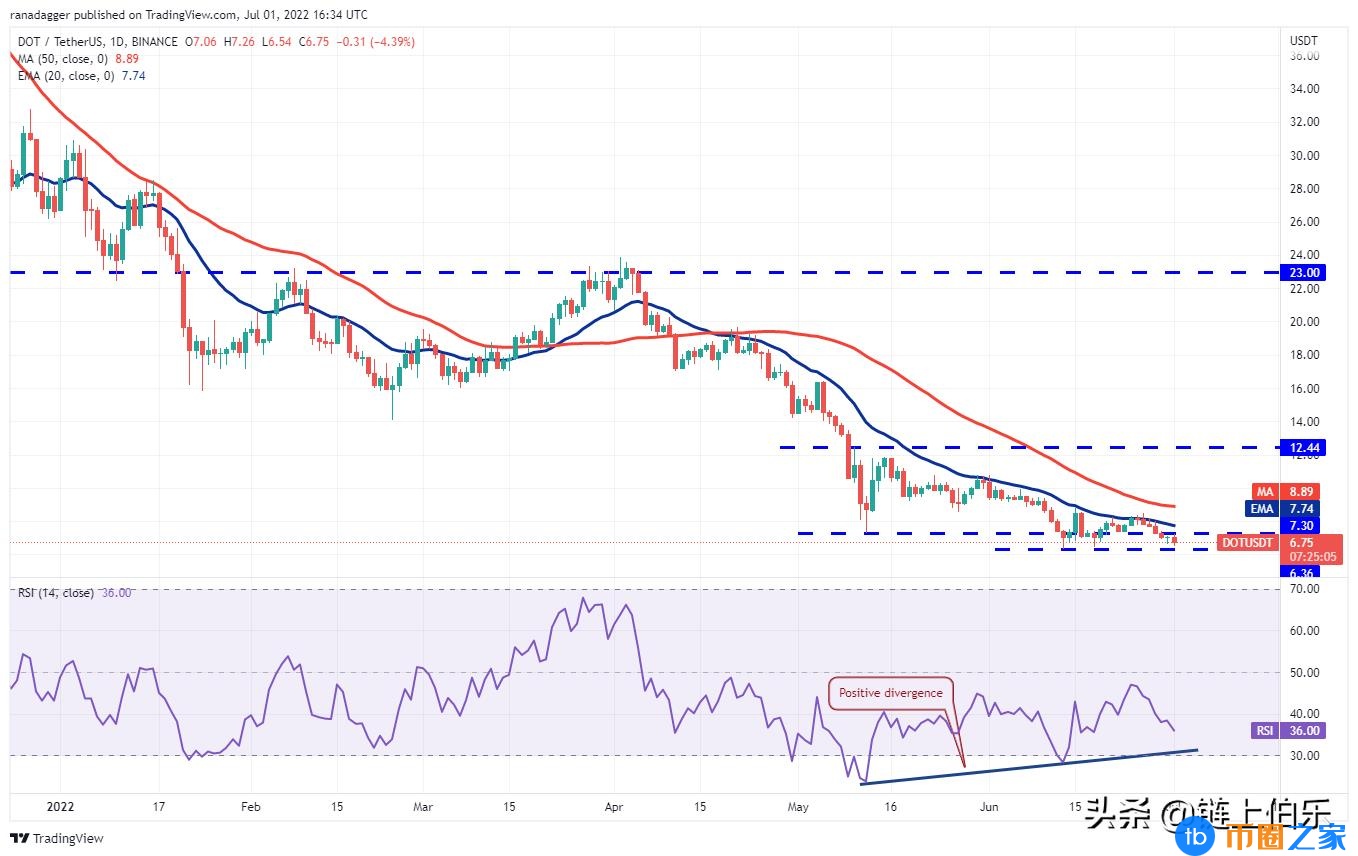The image size is (1358, 856).
Task: Click the Positive divergence callout box
Action: (x=890, y=693)
